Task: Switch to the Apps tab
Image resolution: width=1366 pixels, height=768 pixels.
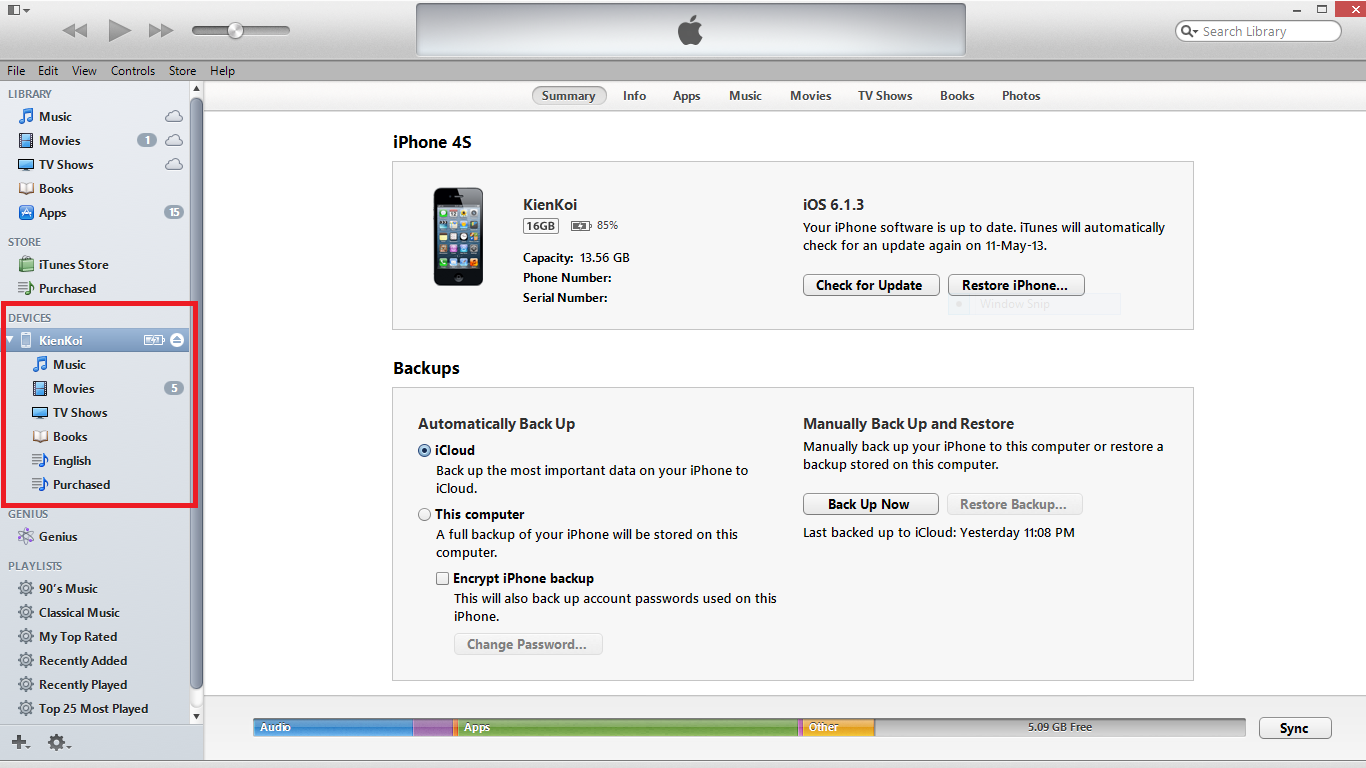Action: pos(686,96)
